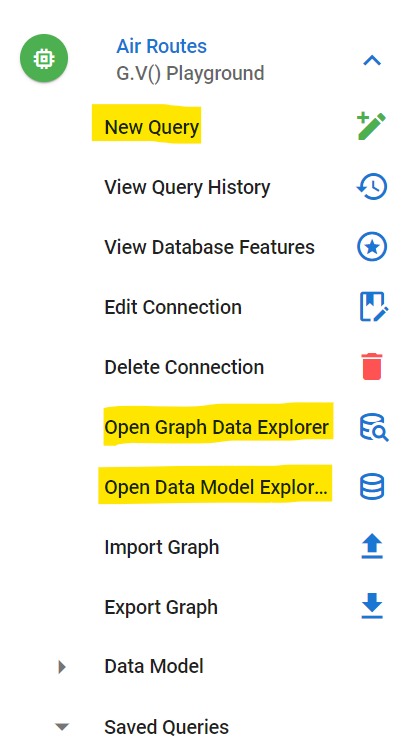Click the download export graph icon
Image resolution: width=414 pixels, height=756 pixels.
coord(372,607)
